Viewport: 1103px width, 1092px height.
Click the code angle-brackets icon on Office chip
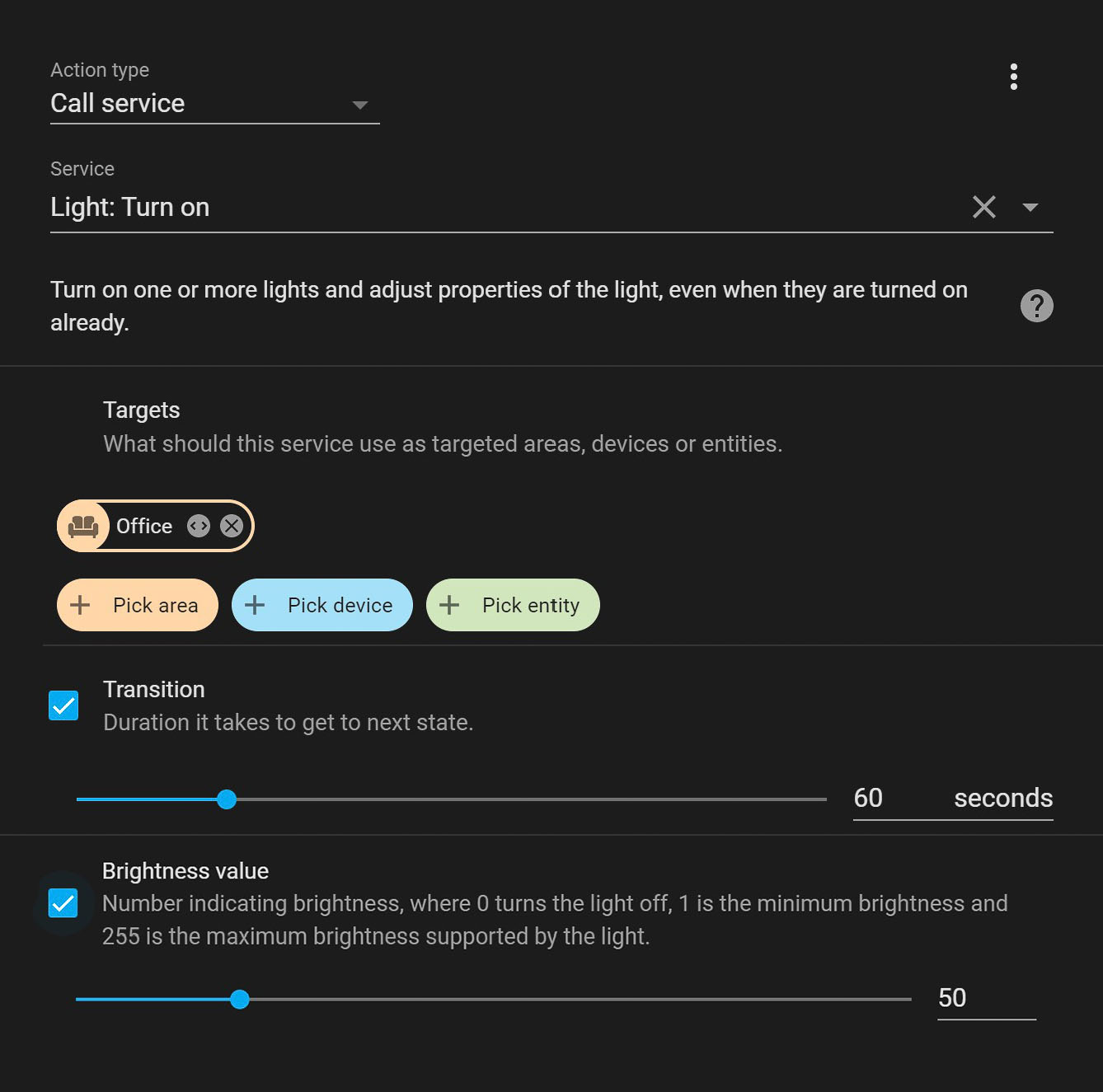(x=198, y=525)
